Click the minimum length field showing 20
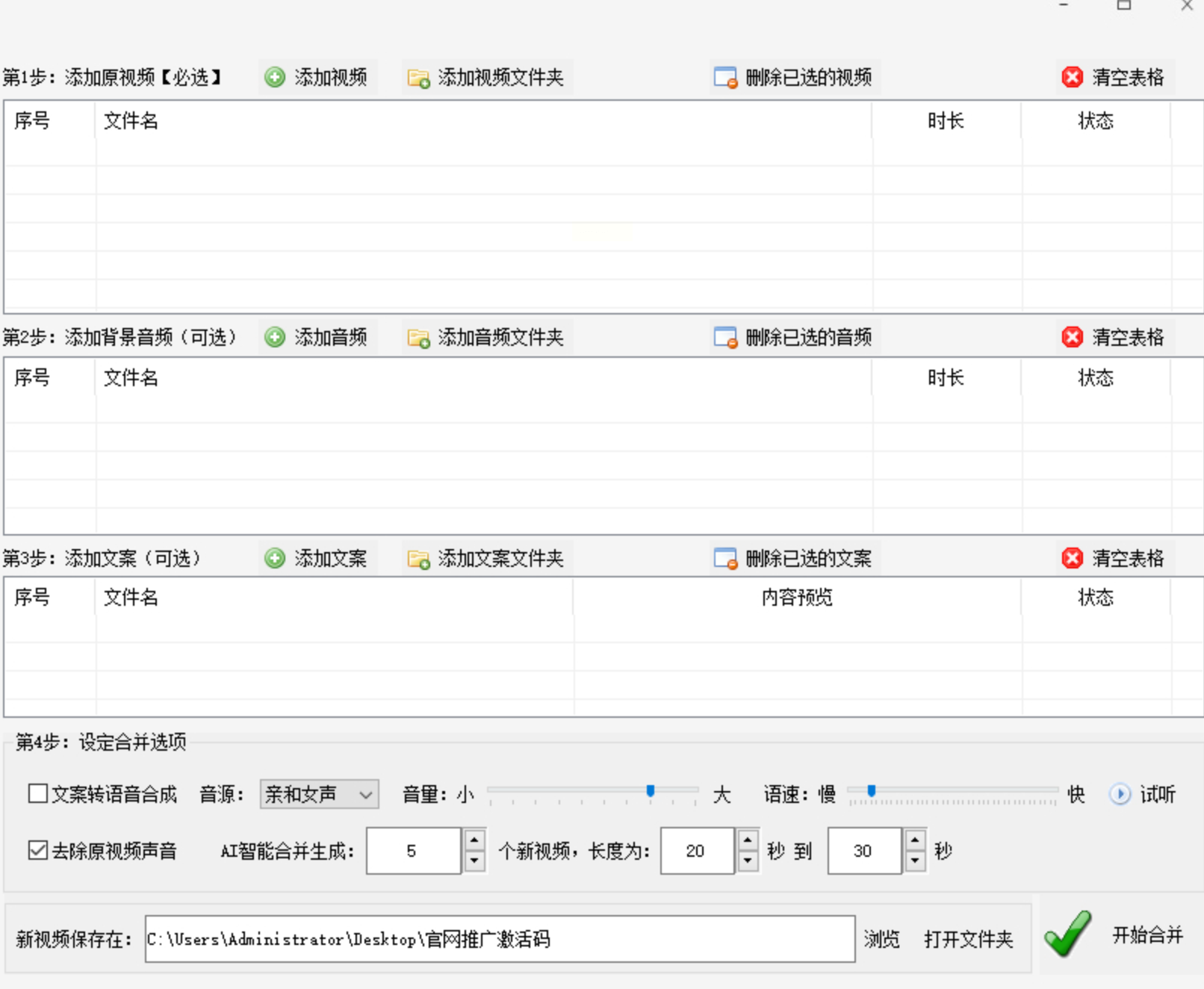The image size is (1204, 989). (697, 851)
